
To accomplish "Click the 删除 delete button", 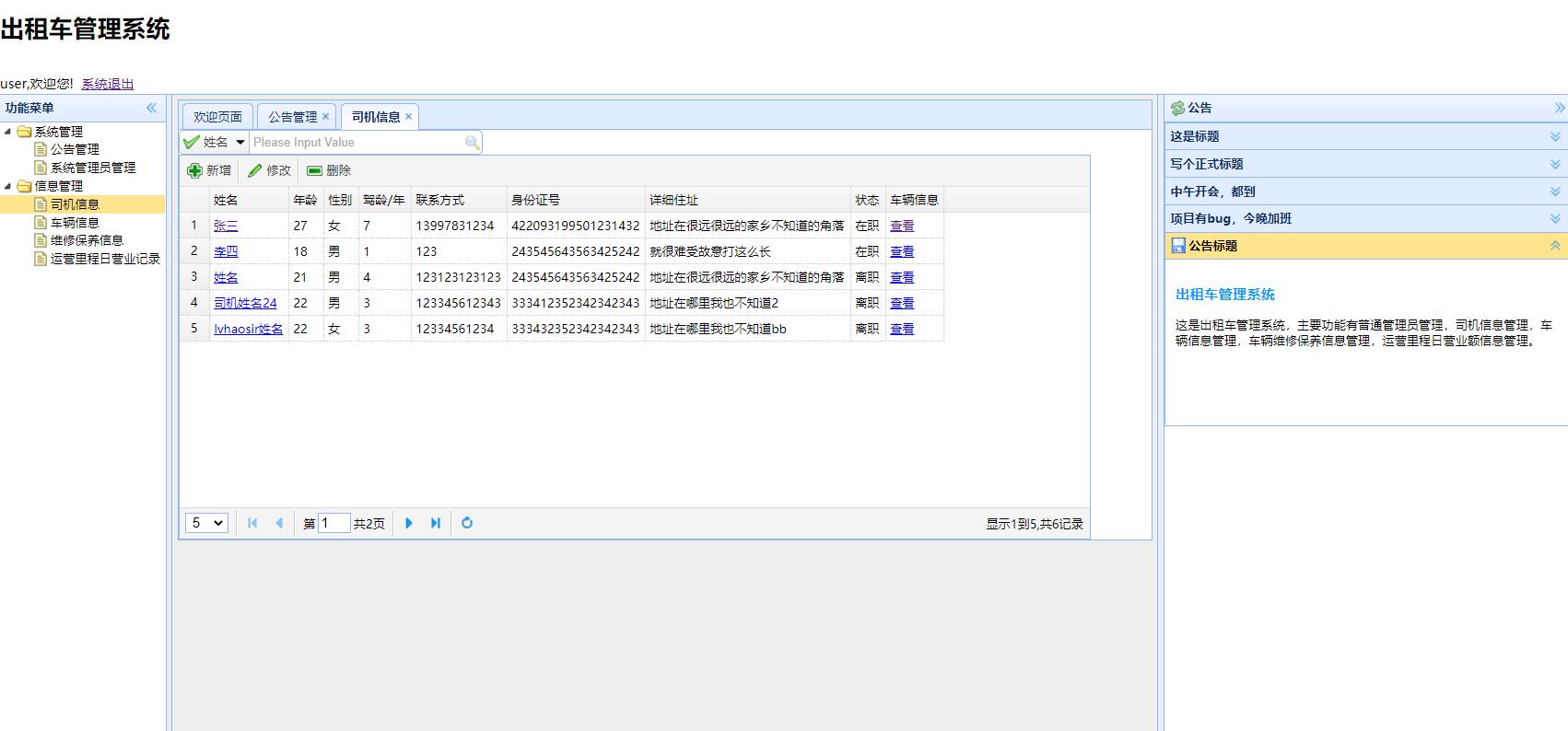I will 329,170.
